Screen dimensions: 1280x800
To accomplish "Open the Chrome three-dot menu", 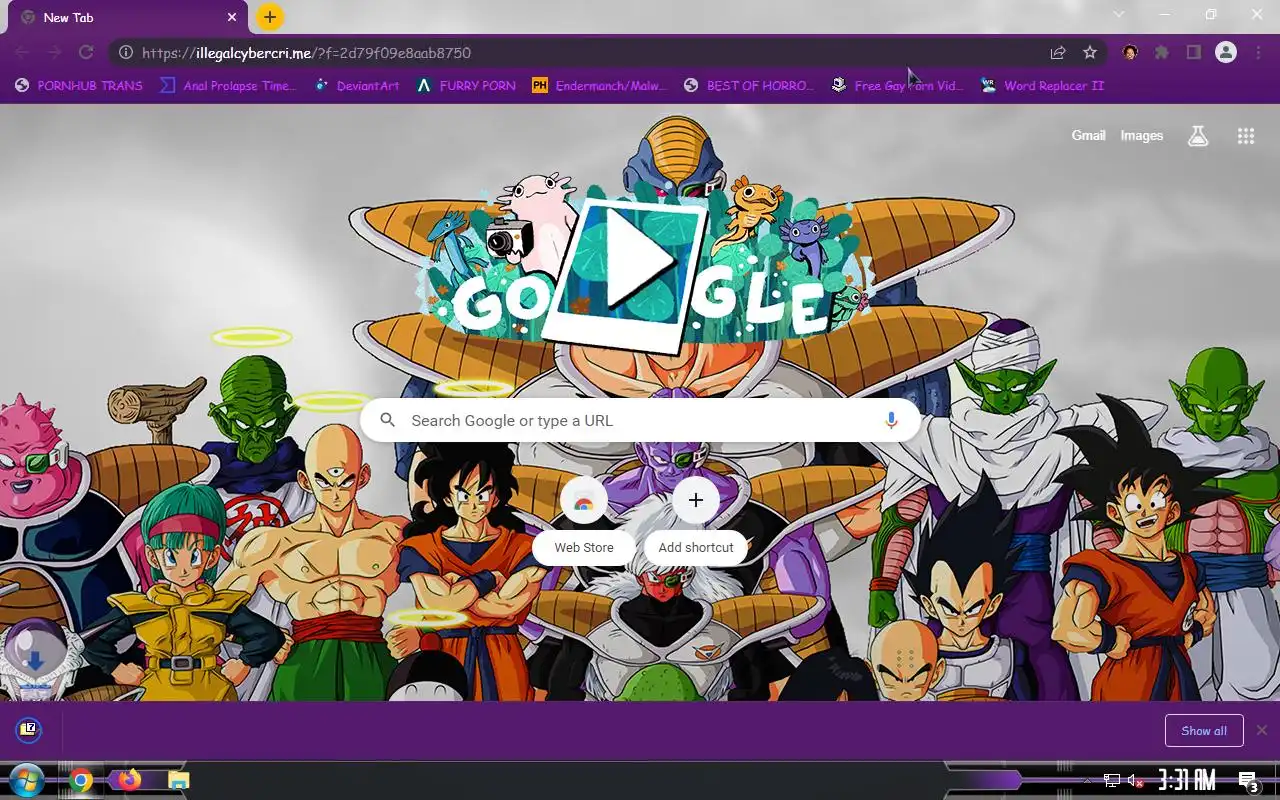I will pos(1258,52).
